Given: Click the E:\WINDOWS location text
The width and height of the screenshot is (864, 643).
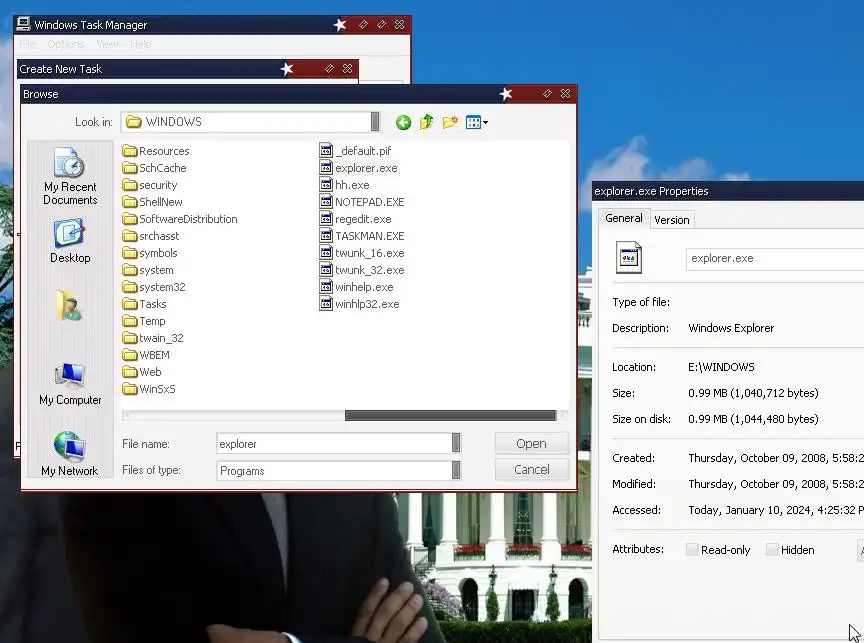Looking at the screenshot, I should (721, 368).
